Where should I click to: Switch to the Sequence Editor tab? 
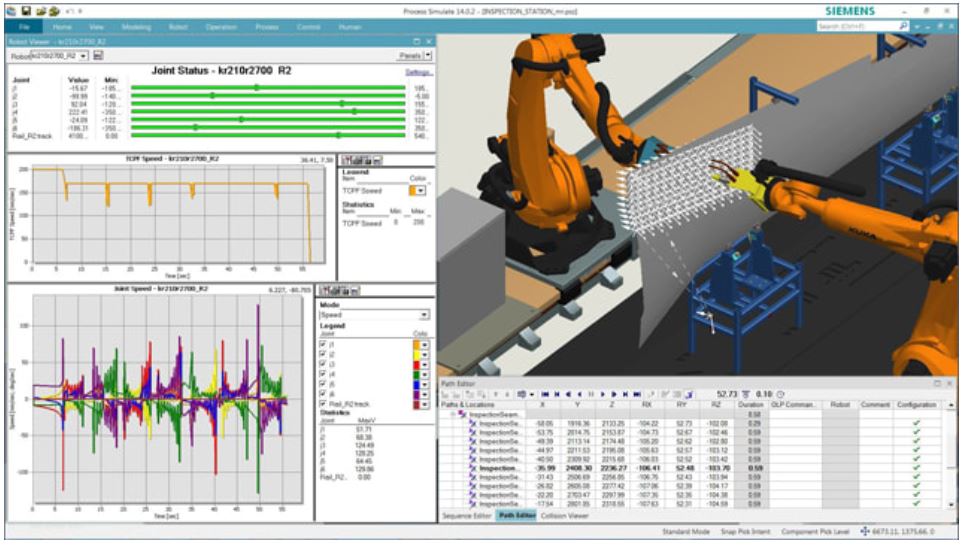point(467,516)
